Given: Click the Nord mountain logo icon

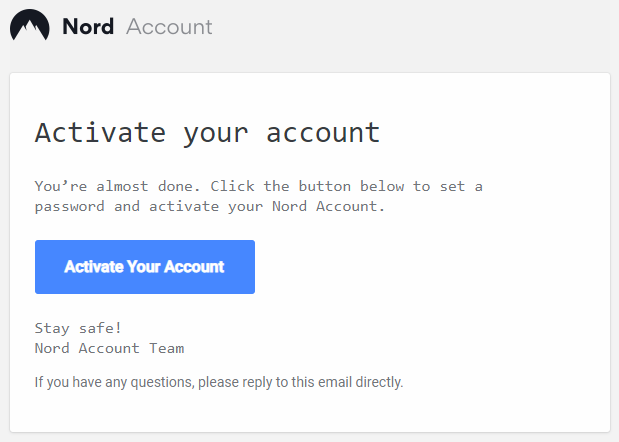Looking at the screenshot, I should coord(30,25).
